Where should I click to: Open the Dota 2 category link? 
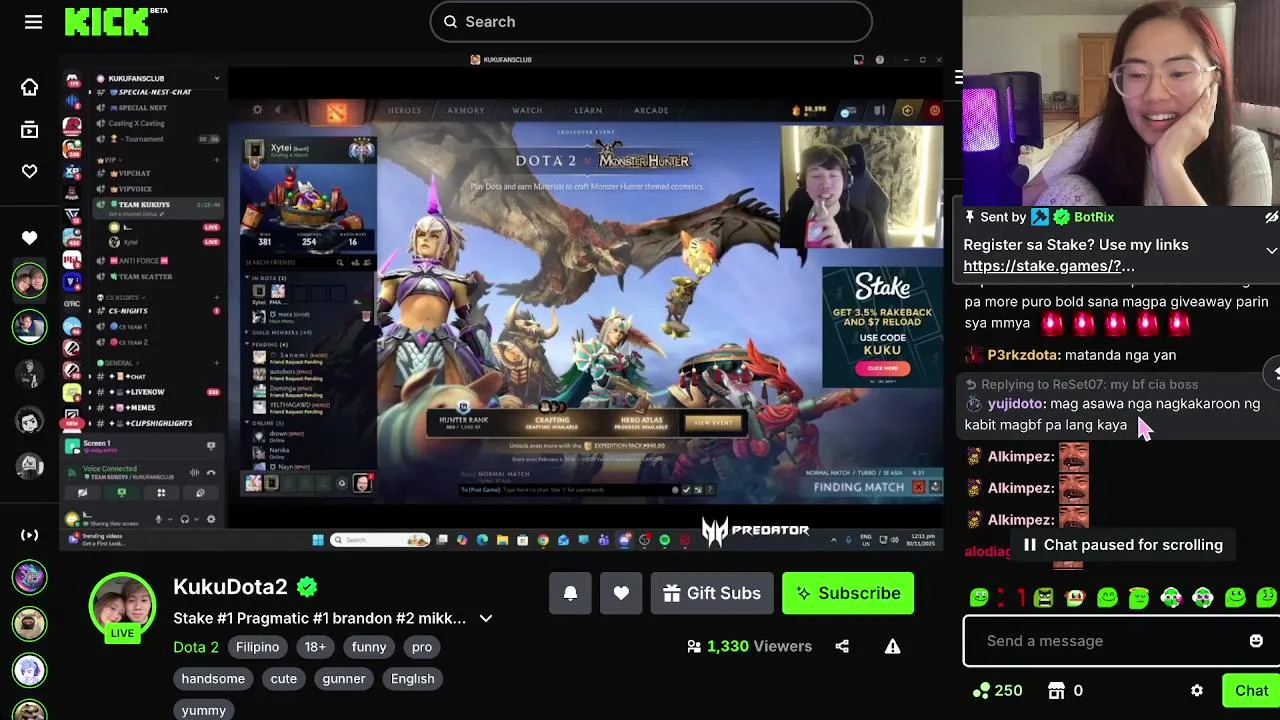pos(196,647)
